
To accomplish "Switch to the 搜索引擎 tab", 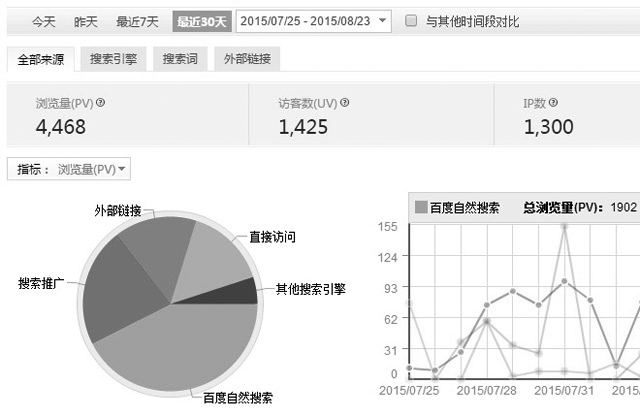I will point(113,60).
